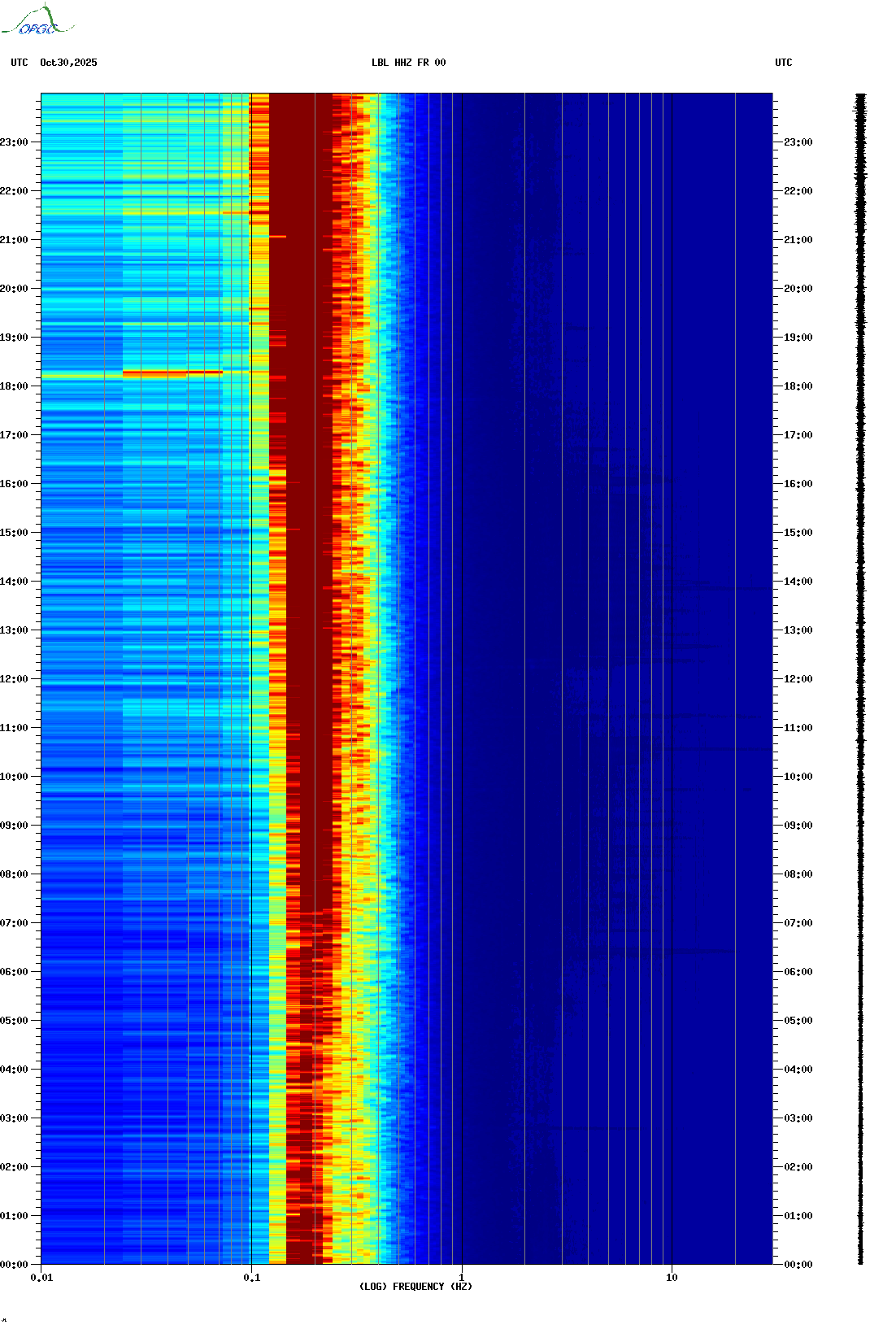Select the 0.1 frequency axis label
The height and width of the screenshot is (1329, 896).
coord(252,1278)
